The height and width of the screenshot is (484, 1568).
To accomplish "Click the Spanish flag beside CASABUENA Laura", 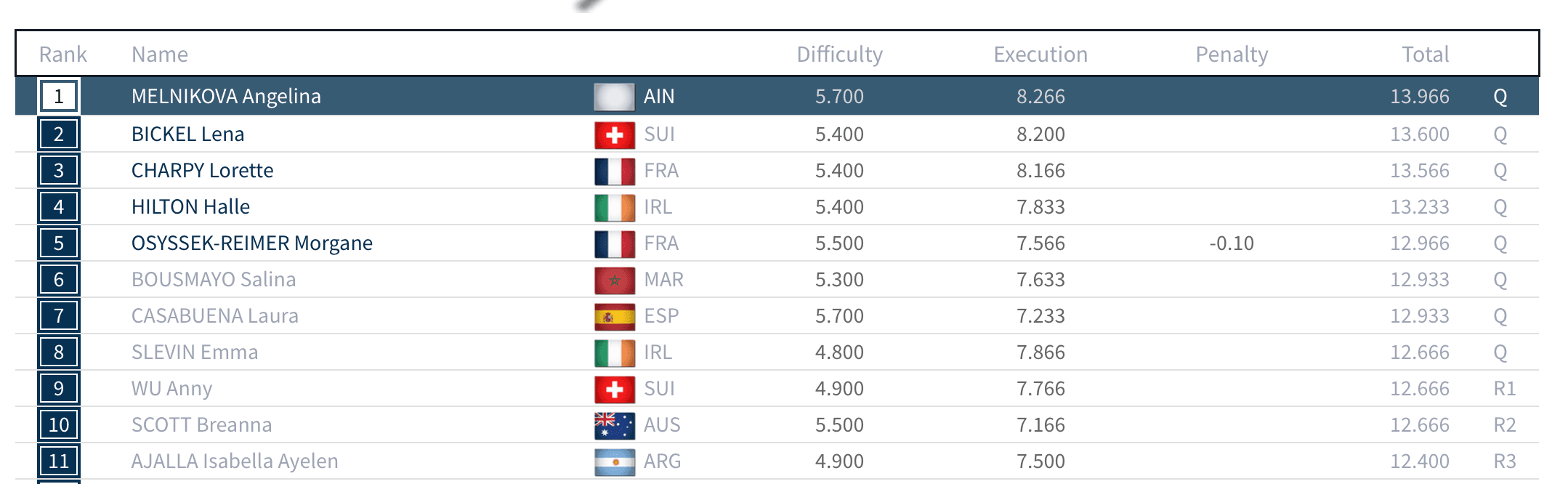I will 615,316.
